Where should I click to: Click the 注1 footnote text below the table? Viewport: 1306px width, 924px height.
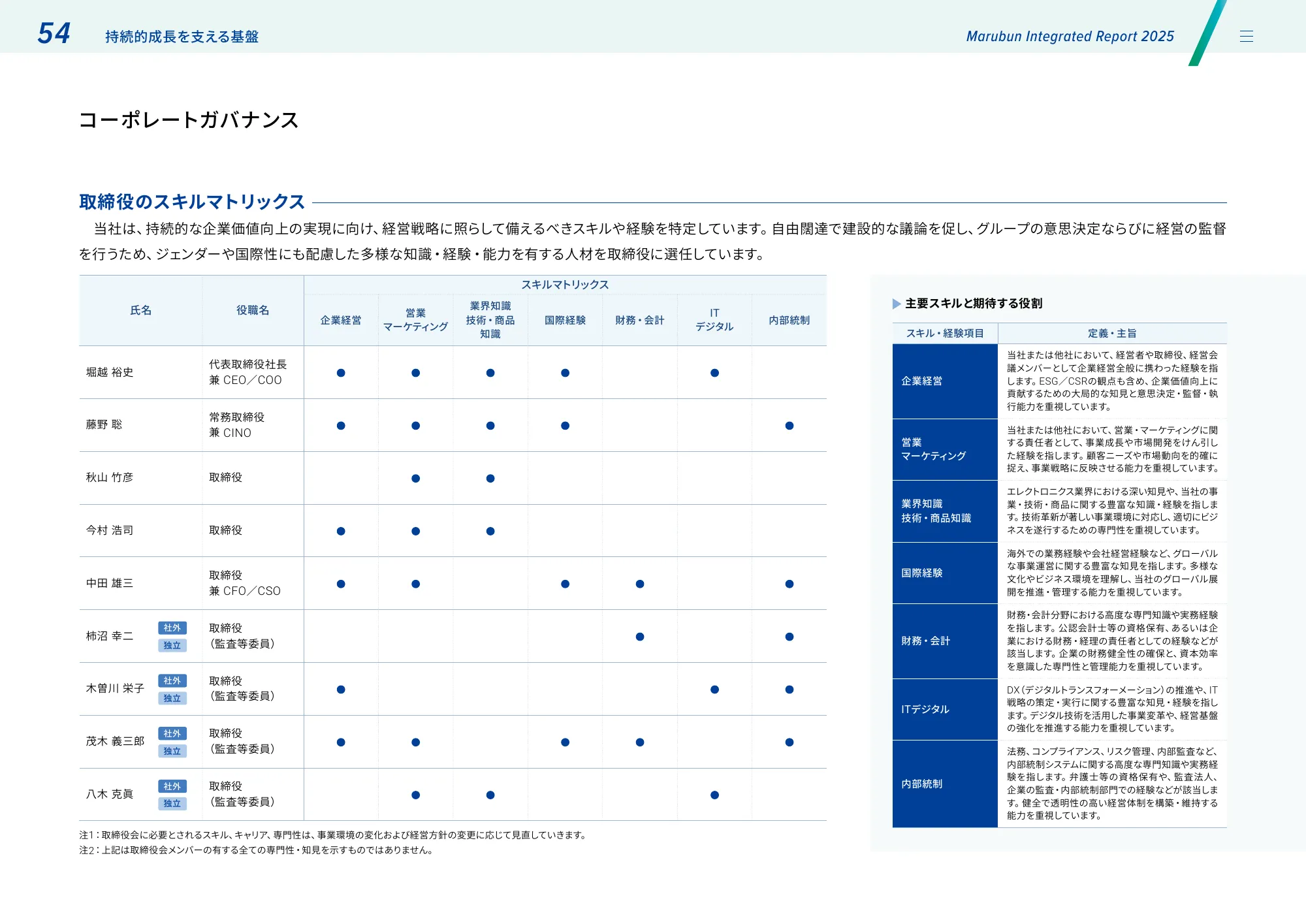click(x=333, y=834)
